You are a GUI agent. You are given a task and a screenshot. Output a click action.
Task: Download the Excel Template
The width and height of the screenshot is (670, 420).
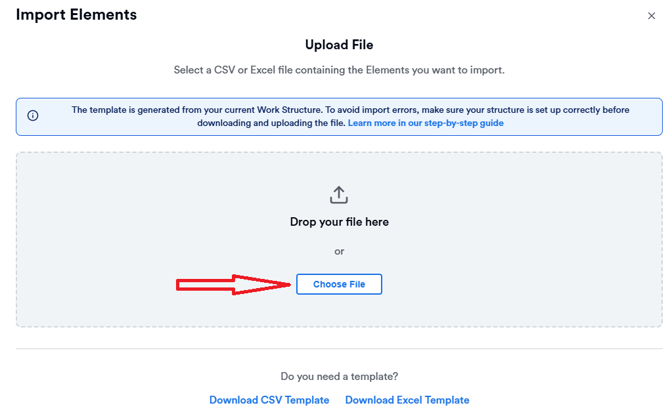click(407, 400)
